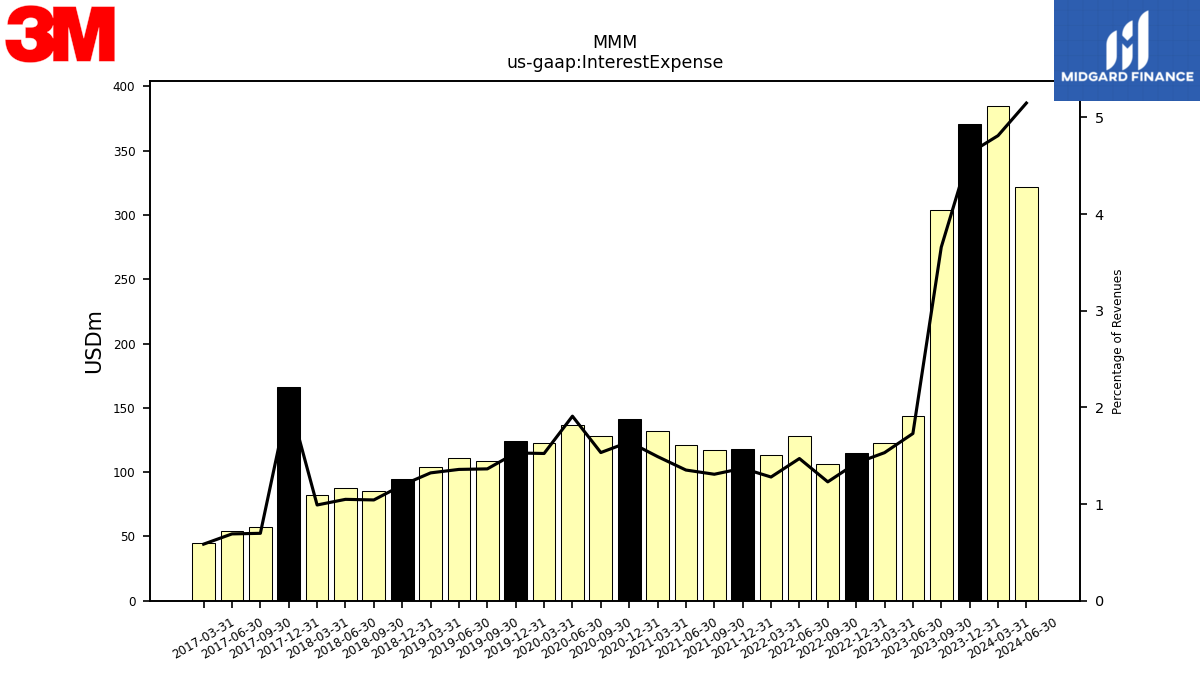1200x675 pixels.
Task: Click the 3 tick on percentage axis
Action: click(1099, 311)
